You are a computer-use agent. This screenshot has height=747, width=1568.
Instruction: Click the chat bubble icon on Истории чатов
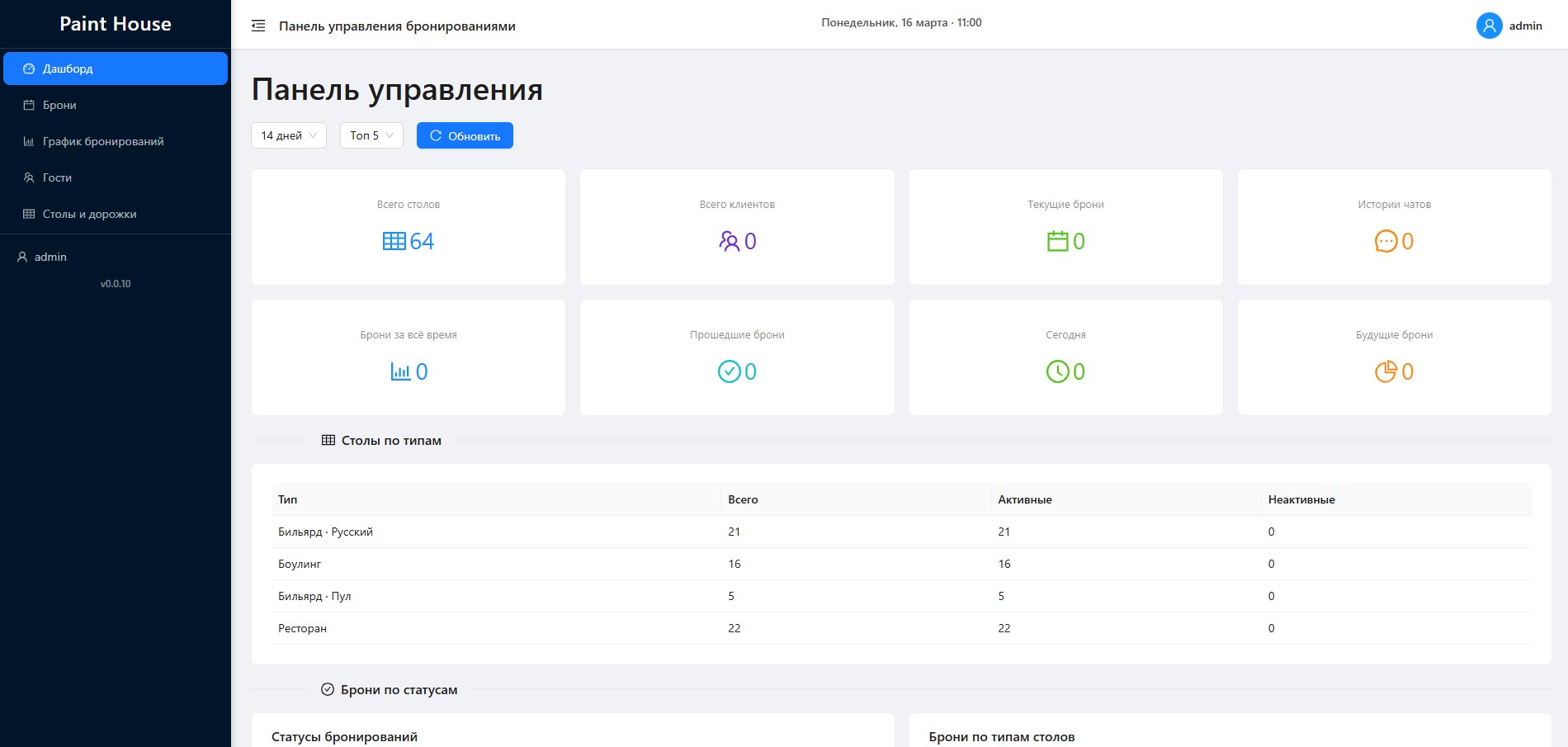click(1383, 241)
